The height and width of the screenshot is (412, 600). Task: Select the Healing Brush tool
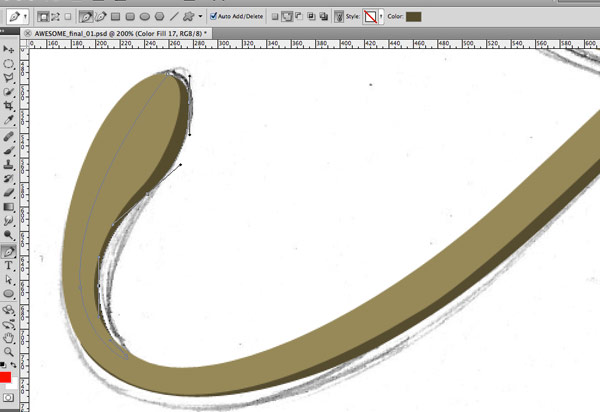tap(8, 137)
